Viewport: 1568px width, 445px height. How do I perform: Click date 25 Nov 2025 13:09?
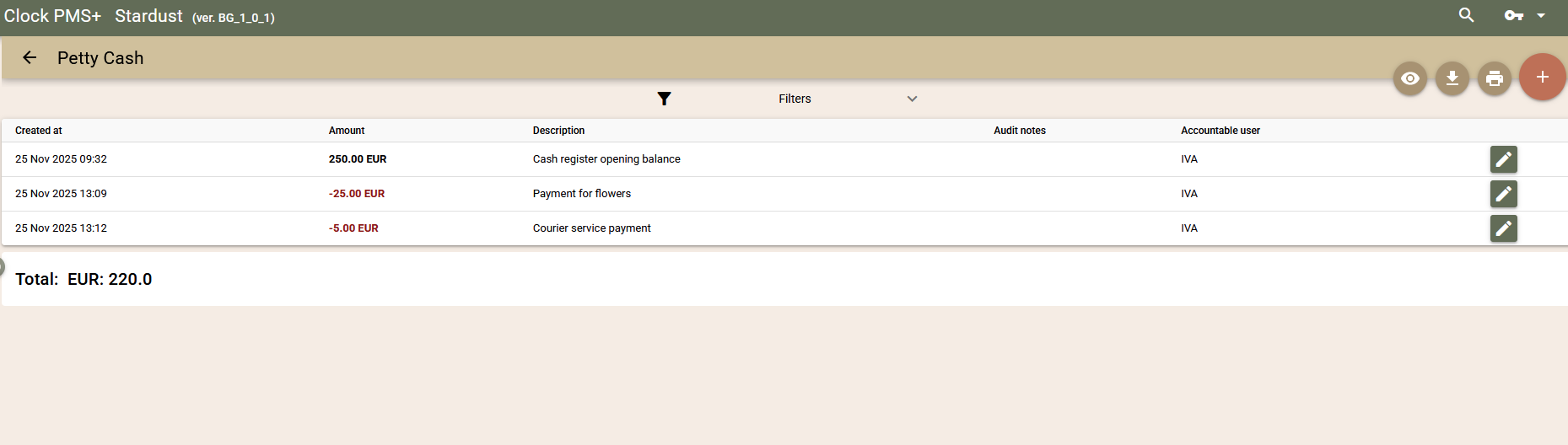tap(61, 194)
